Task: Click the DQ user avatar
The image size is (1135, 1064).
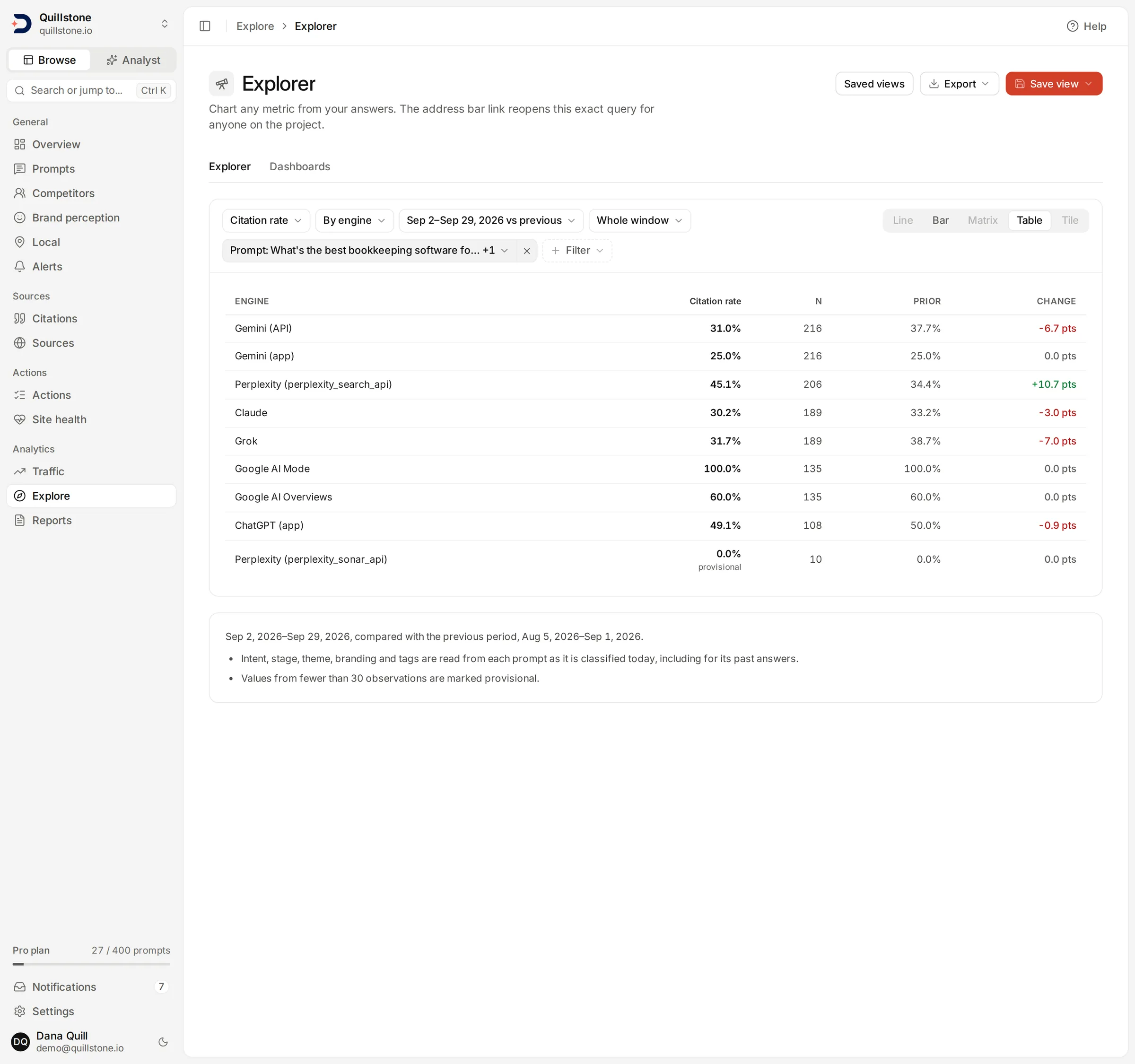Action: click(x=20, y=1042)
